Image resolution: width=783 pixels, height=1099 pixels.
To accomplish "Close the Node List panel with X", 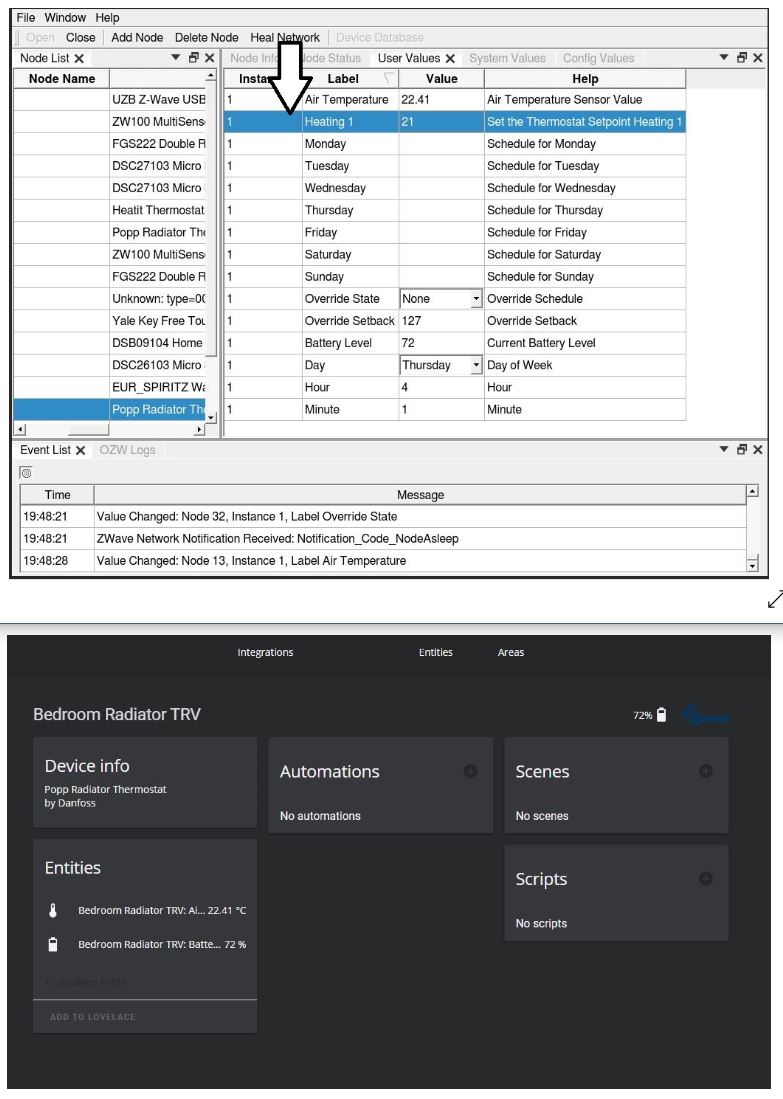I will 210,58.
